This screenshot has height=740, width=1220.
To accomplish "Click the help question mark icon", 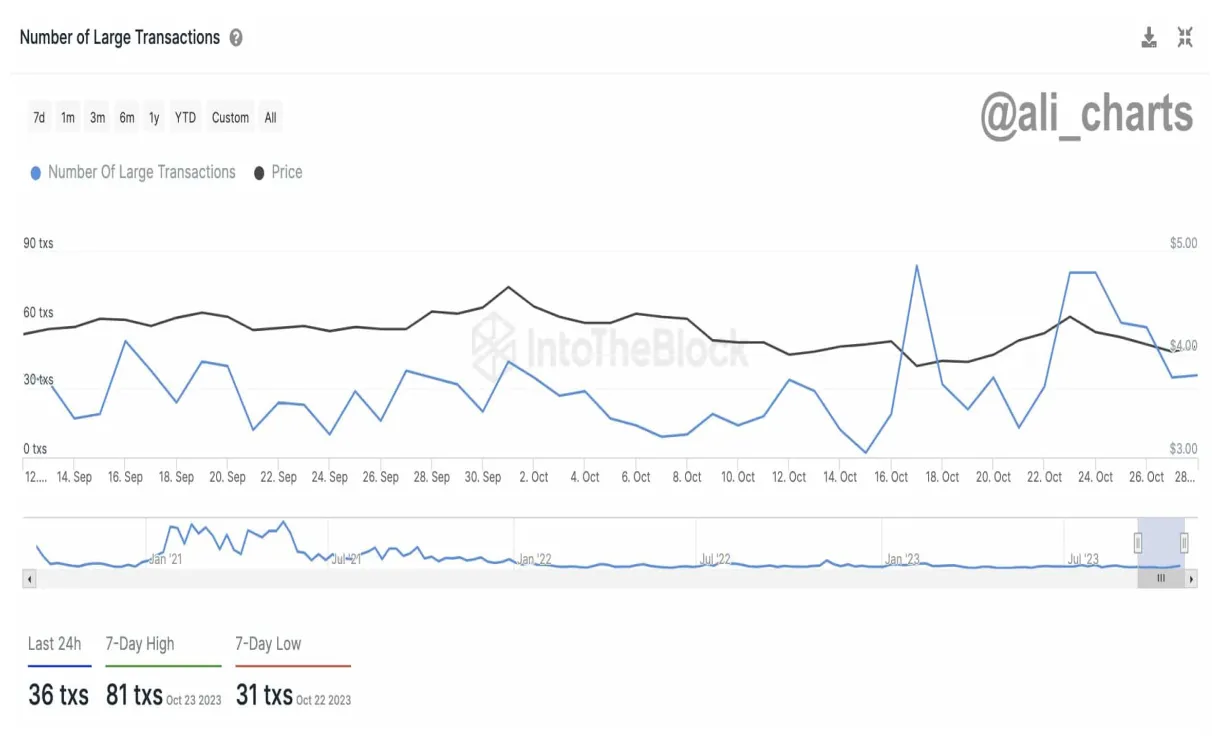I will pyautogui.click(x=236, y=38).
